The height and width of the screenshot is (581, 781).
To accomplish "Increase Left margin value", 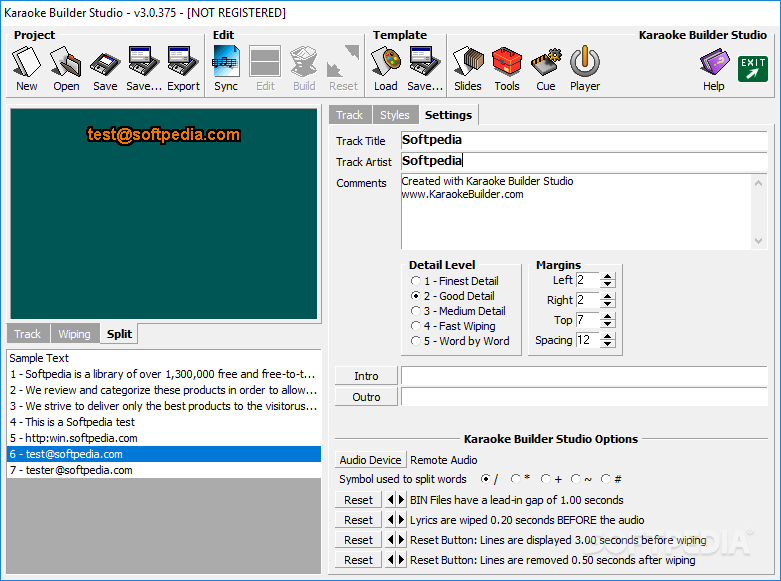I will (x=607, y=277).
